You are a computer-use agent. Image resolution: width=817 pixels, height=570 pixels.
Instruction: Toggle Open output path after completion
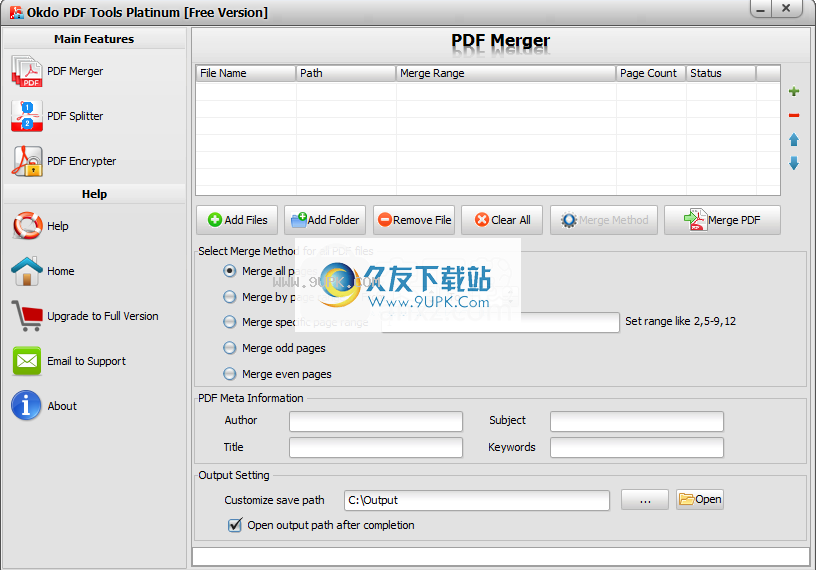[x=235, y=525]
